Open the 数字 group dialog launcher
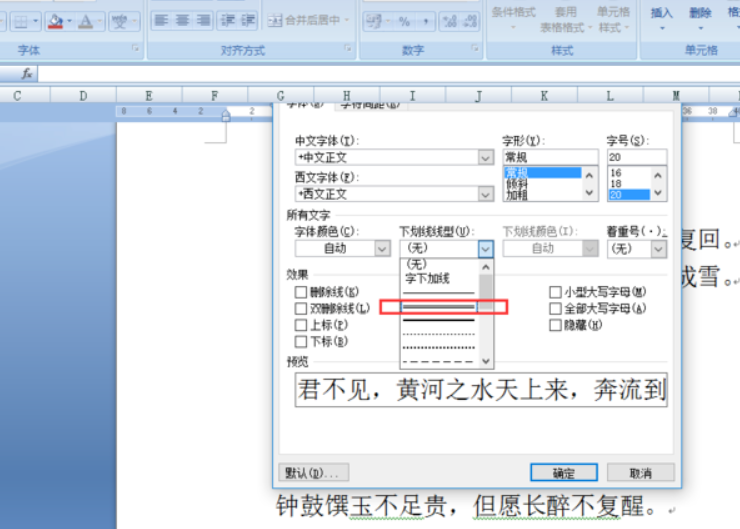 click(475, 48)
